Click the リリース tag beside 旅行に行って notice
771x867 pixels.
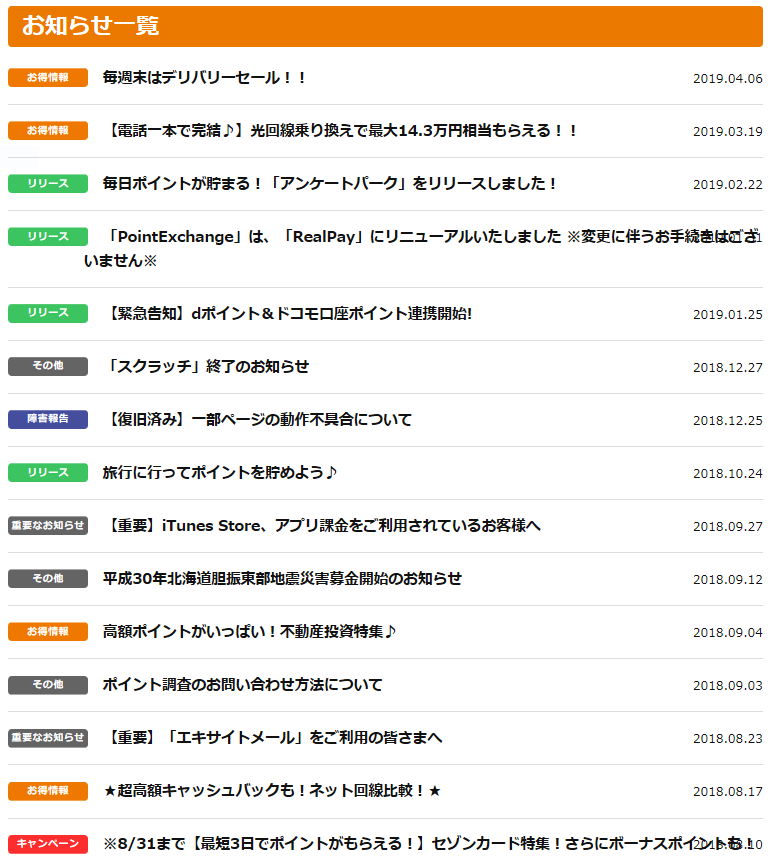pos(48,473)
